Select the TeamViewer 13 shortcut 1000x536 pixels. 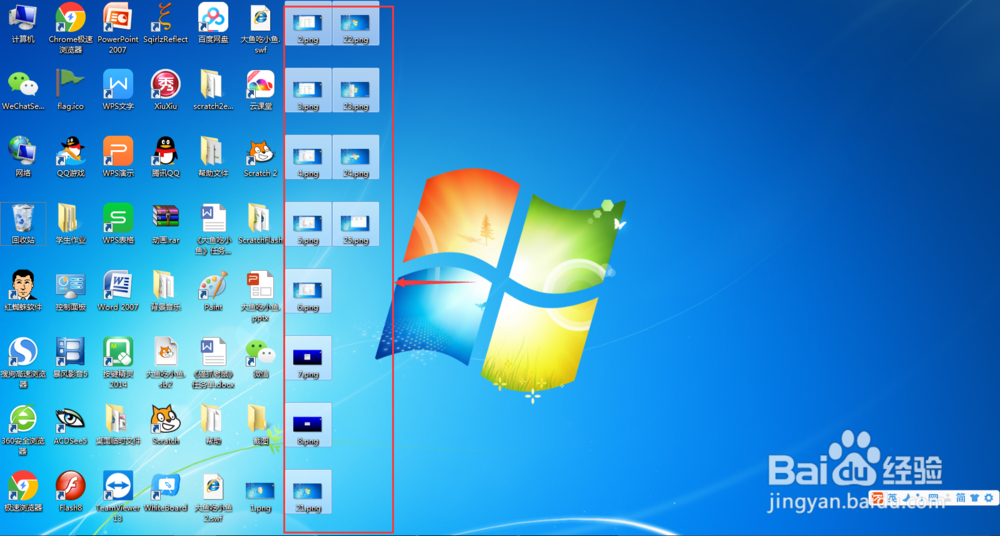[118, 497]
